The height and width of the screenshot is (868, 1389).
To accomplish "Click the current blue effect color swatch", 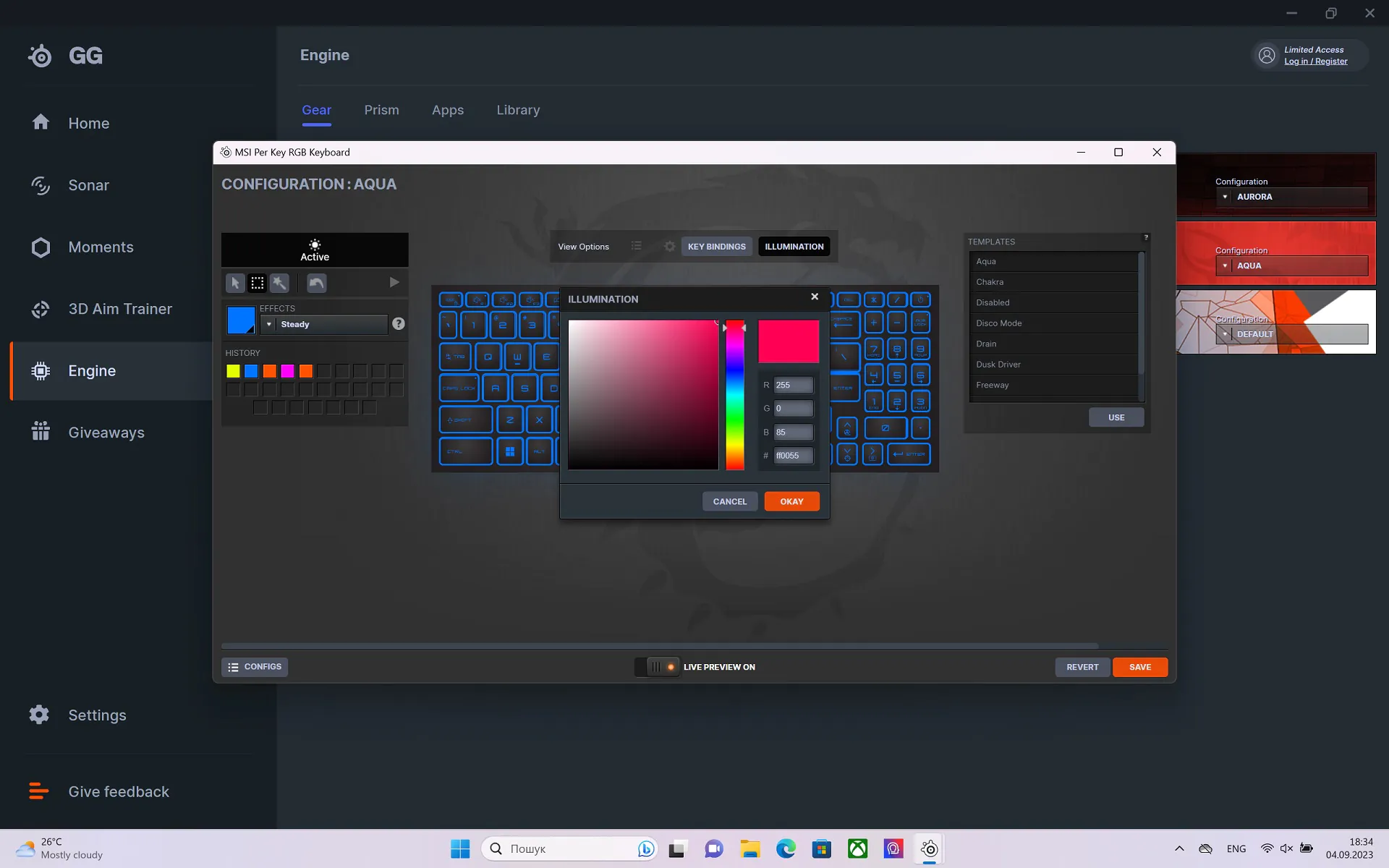I will coord(241,320).
